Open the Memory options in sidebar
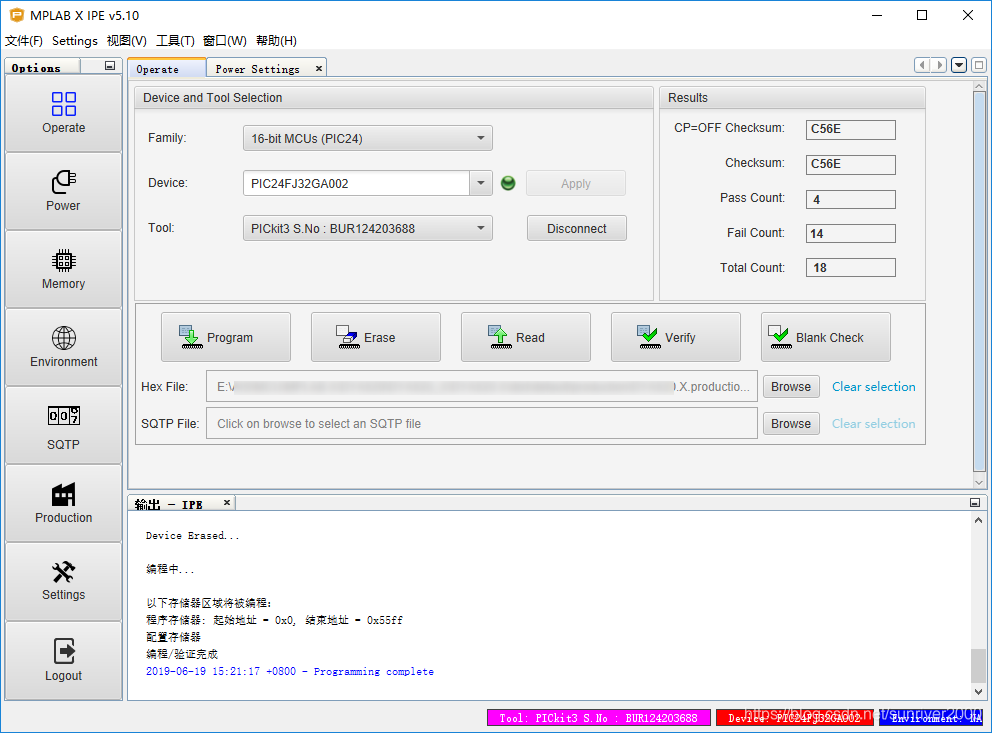The height and width of the screenshot is (733, 992). click(x=63, y=269)
